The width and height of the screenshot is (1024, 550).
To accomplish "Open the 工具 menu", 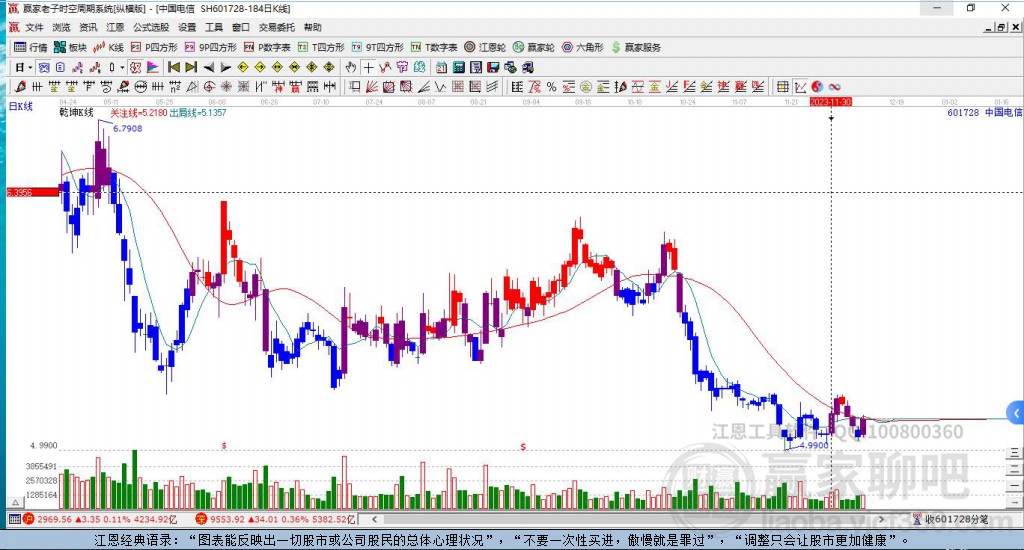I will [214, 27].
